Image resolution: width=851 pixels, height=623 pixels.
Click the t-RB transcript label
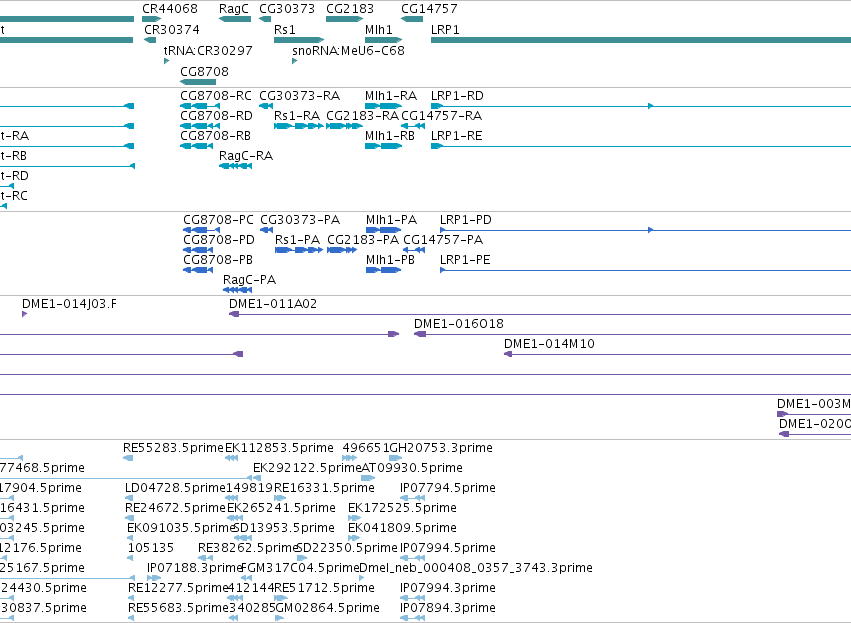point(14,156)
